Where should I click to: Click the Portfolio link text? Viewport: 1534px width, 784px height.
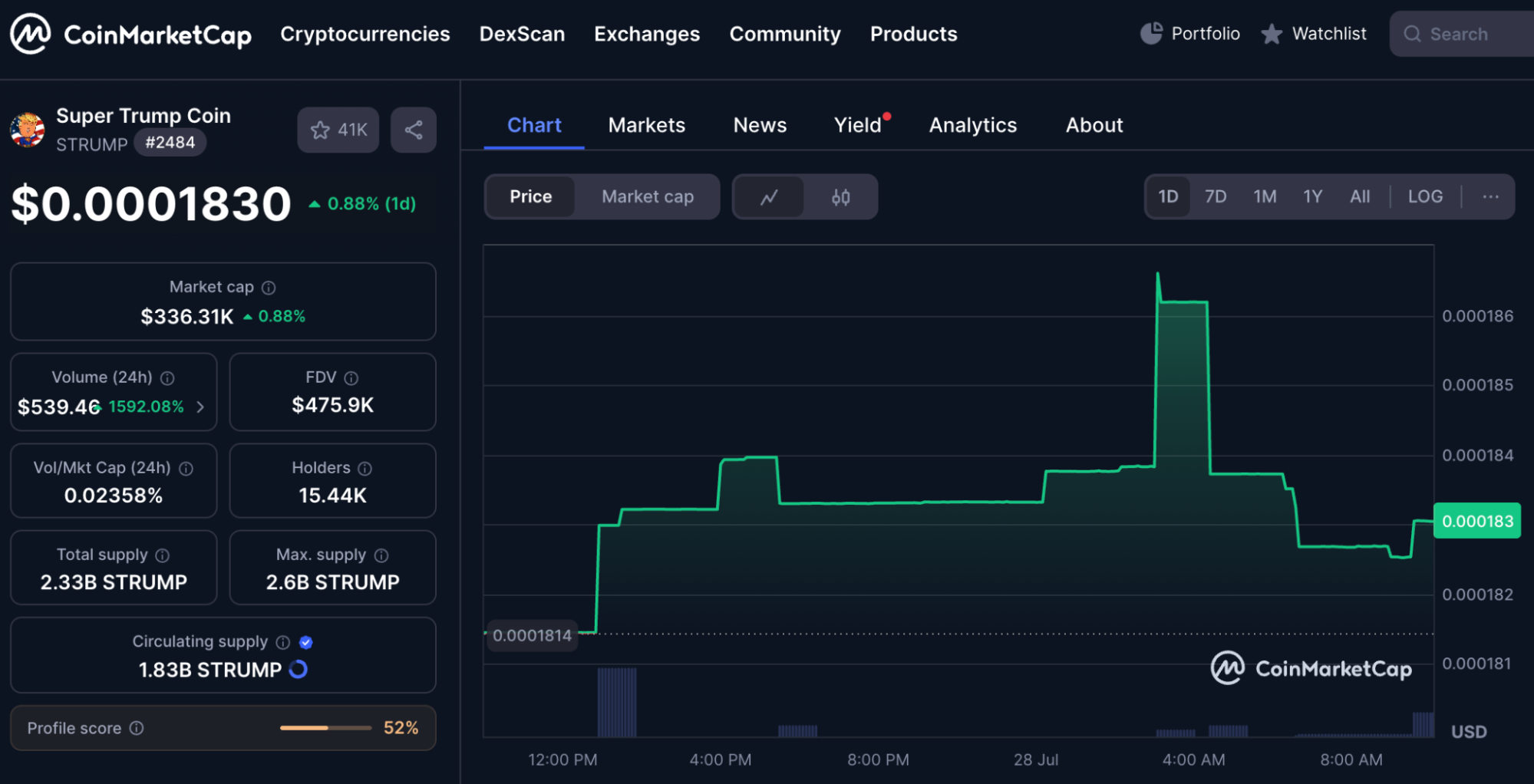(1206, 34)
